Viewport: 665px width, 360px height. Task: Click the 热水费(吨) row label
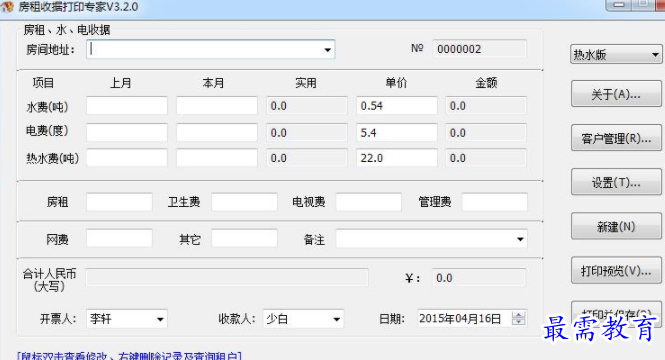[x=53, y=158]
